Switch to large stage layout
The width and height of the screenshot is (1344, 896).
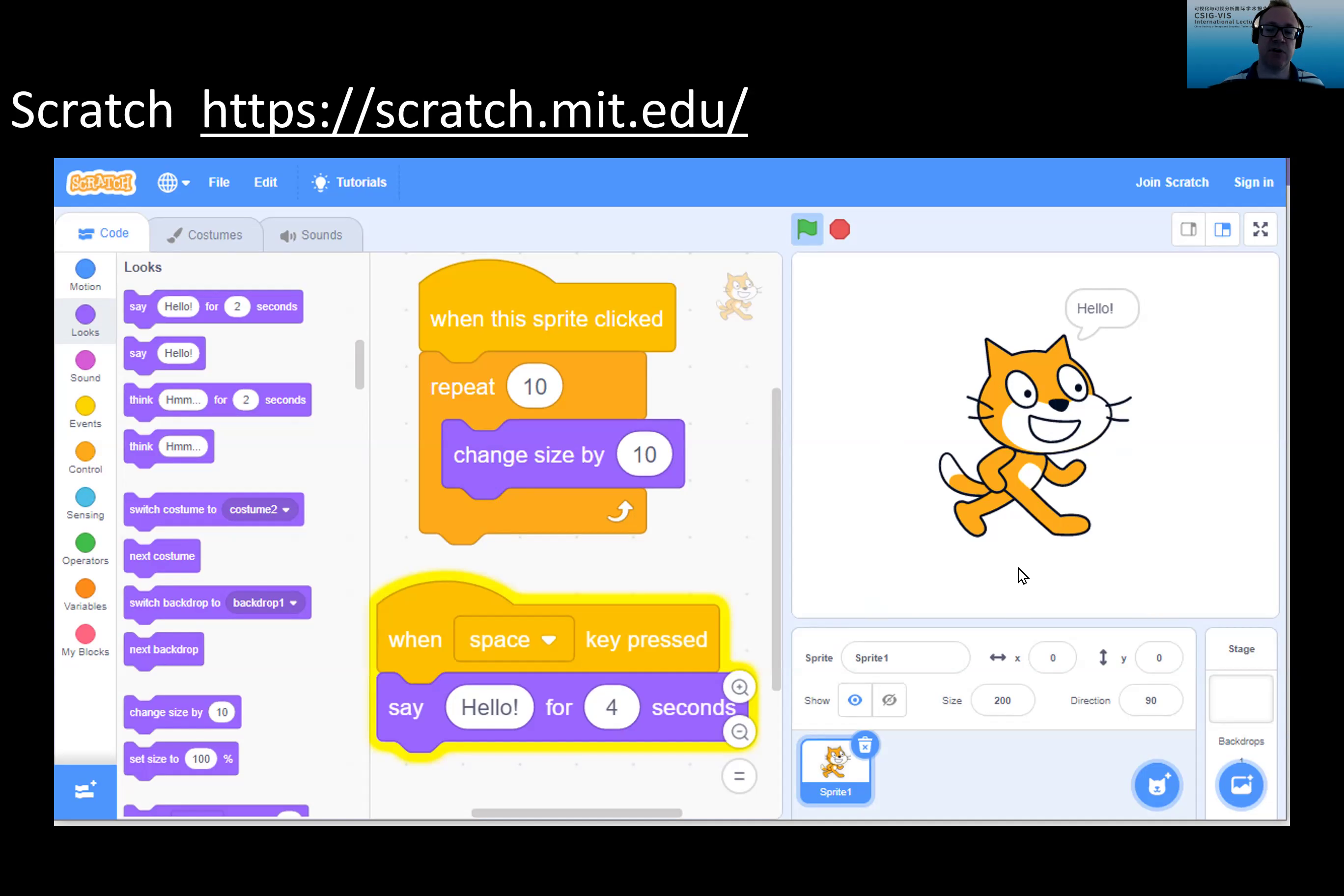point(1222,230)
